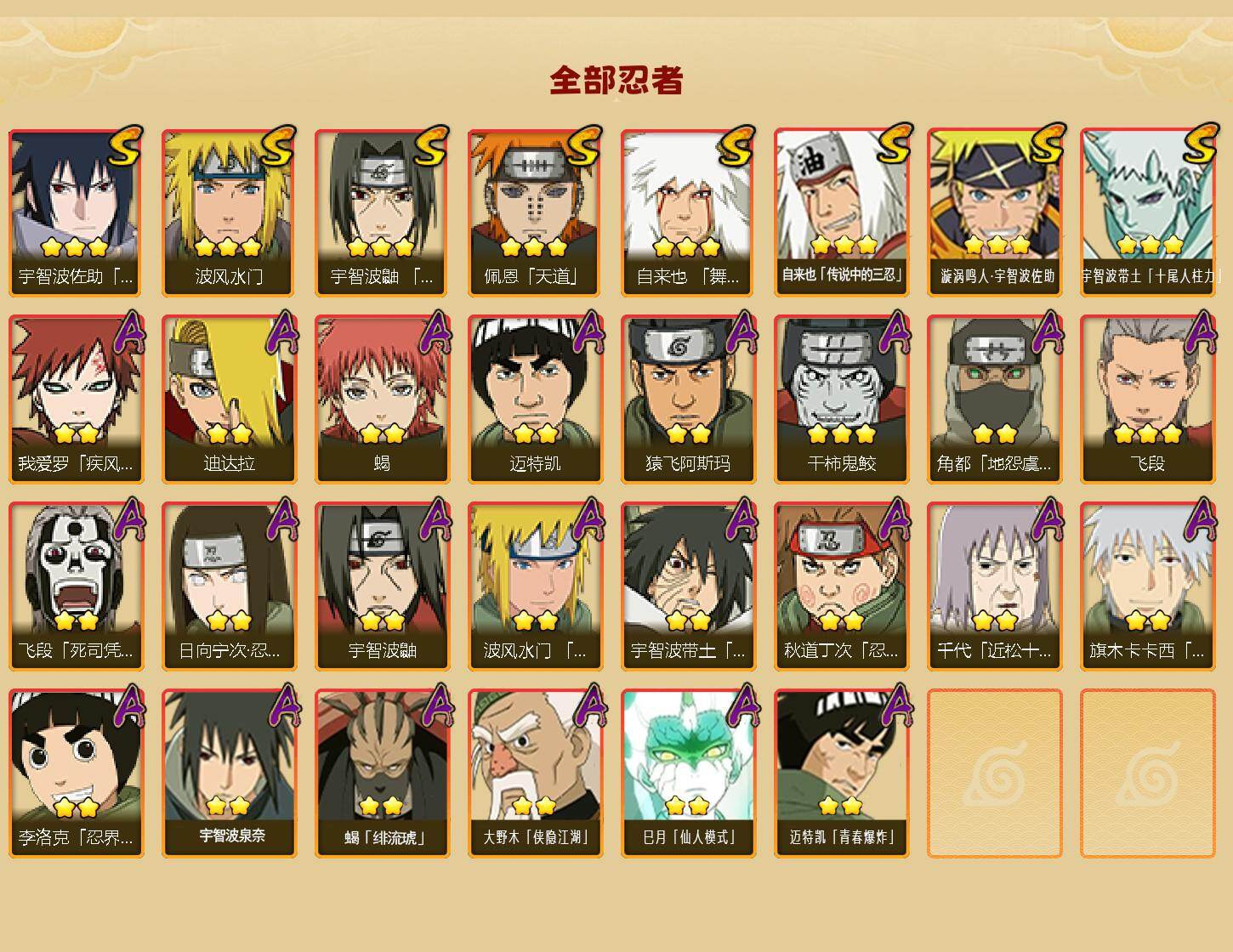Select the 宇智波鼬 A-rank card
Viewport: 1233px width, 952px height.
382,586
